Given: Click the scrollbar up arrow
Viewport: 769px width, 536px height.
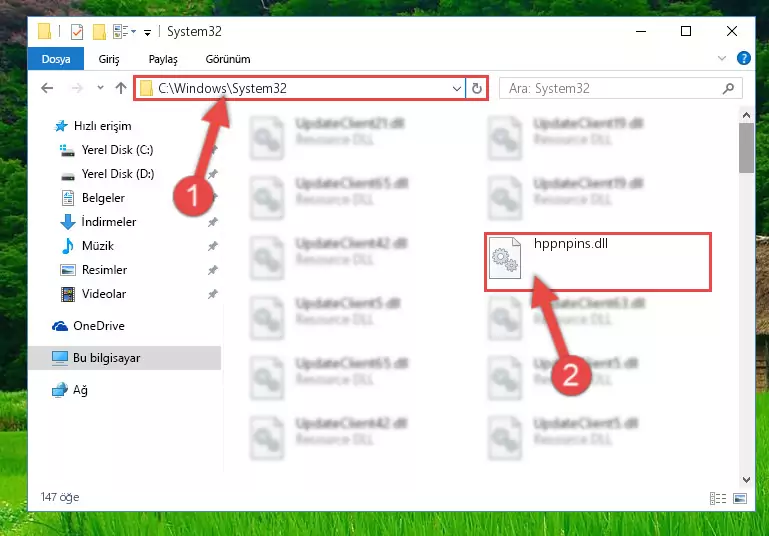Looking at the screenshot, I should point(746,115).
